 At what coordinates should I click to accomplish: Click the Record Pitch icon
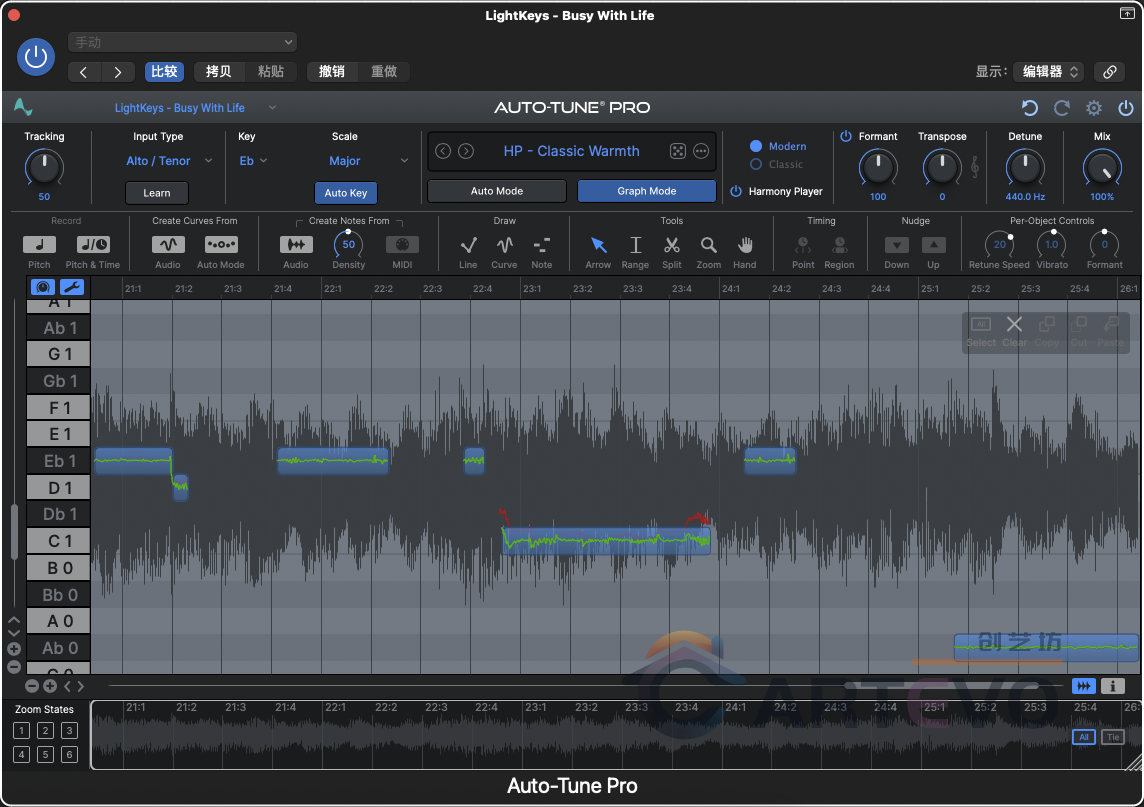click(x=39, y=244)
